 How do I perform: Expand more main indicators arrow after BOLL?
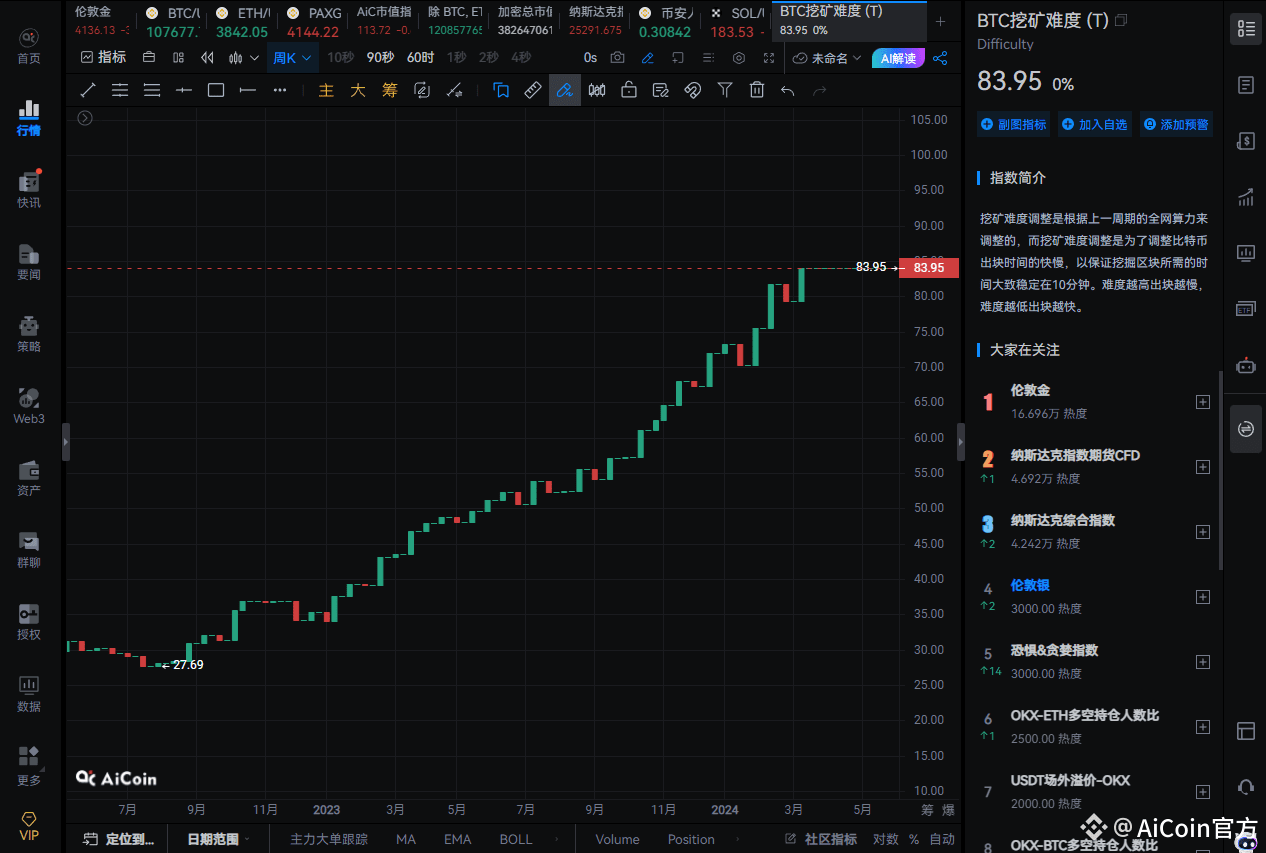point(555,839)
